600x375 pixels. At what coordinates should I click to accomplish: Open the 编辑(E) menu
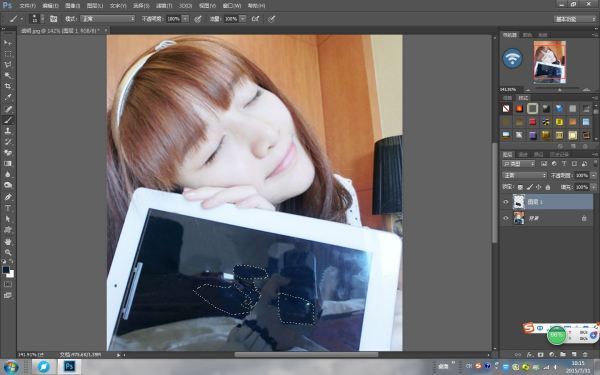tap(50, 6)
